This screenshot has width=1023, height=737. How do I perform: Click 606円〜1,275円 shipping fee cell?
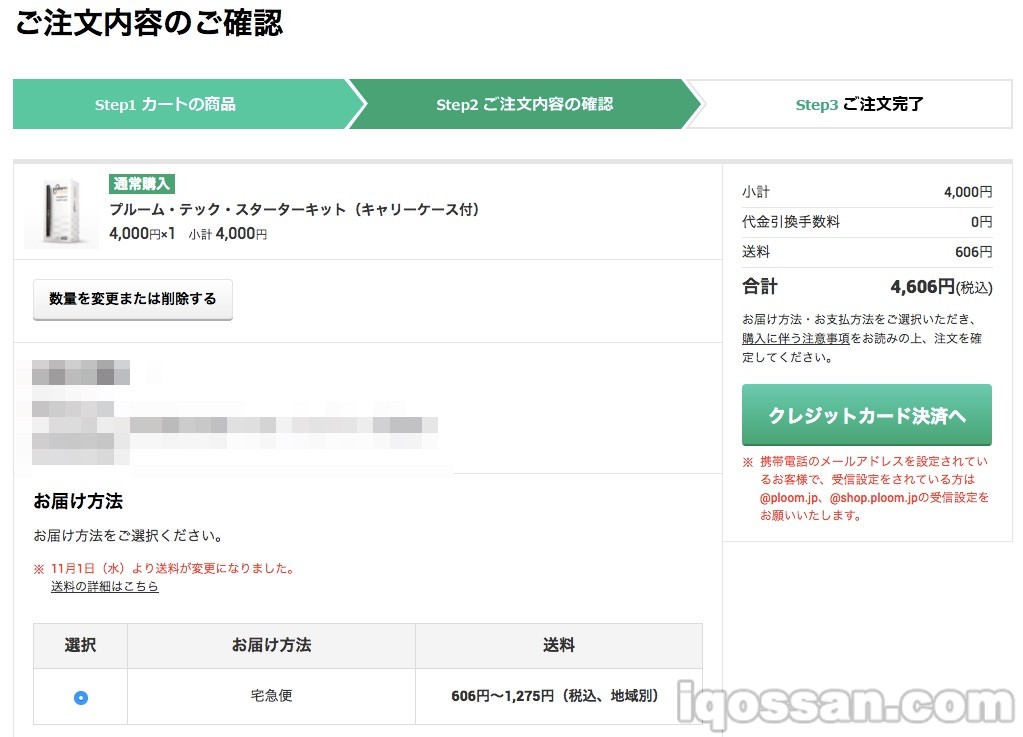558,696
